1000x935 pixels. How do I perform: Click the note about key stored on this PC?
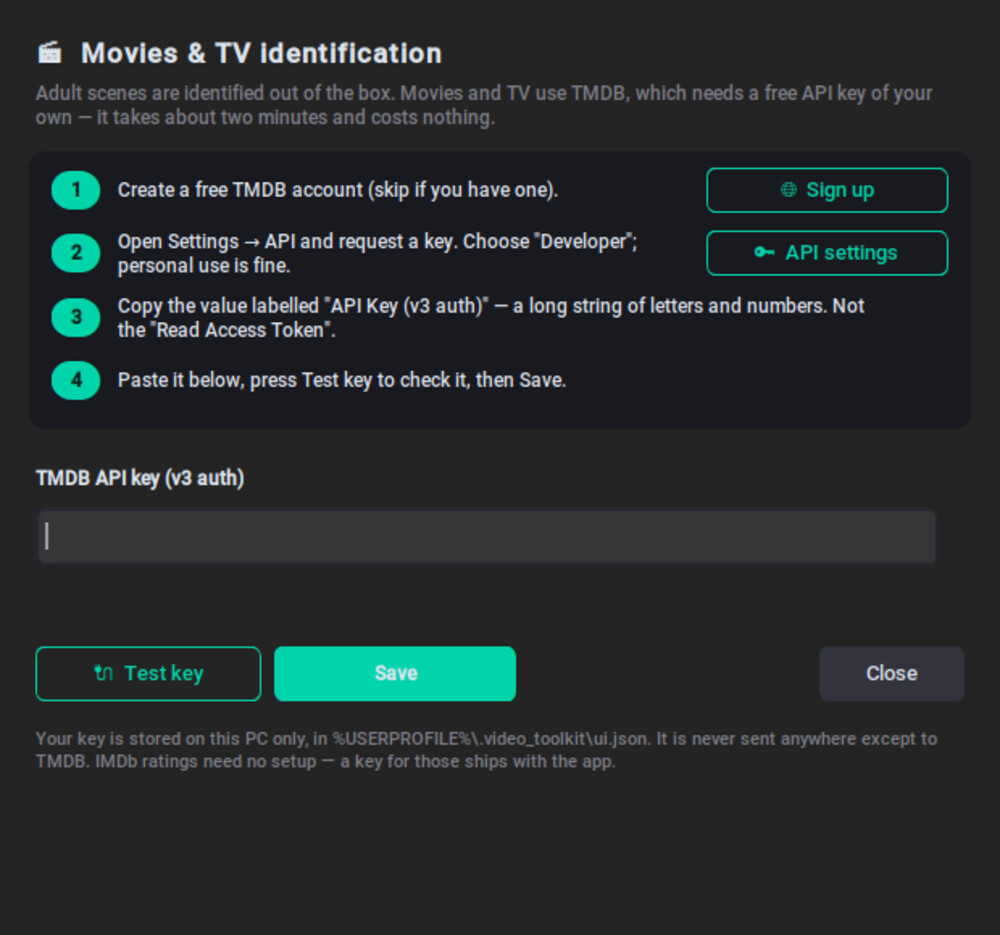click(486, 750)
